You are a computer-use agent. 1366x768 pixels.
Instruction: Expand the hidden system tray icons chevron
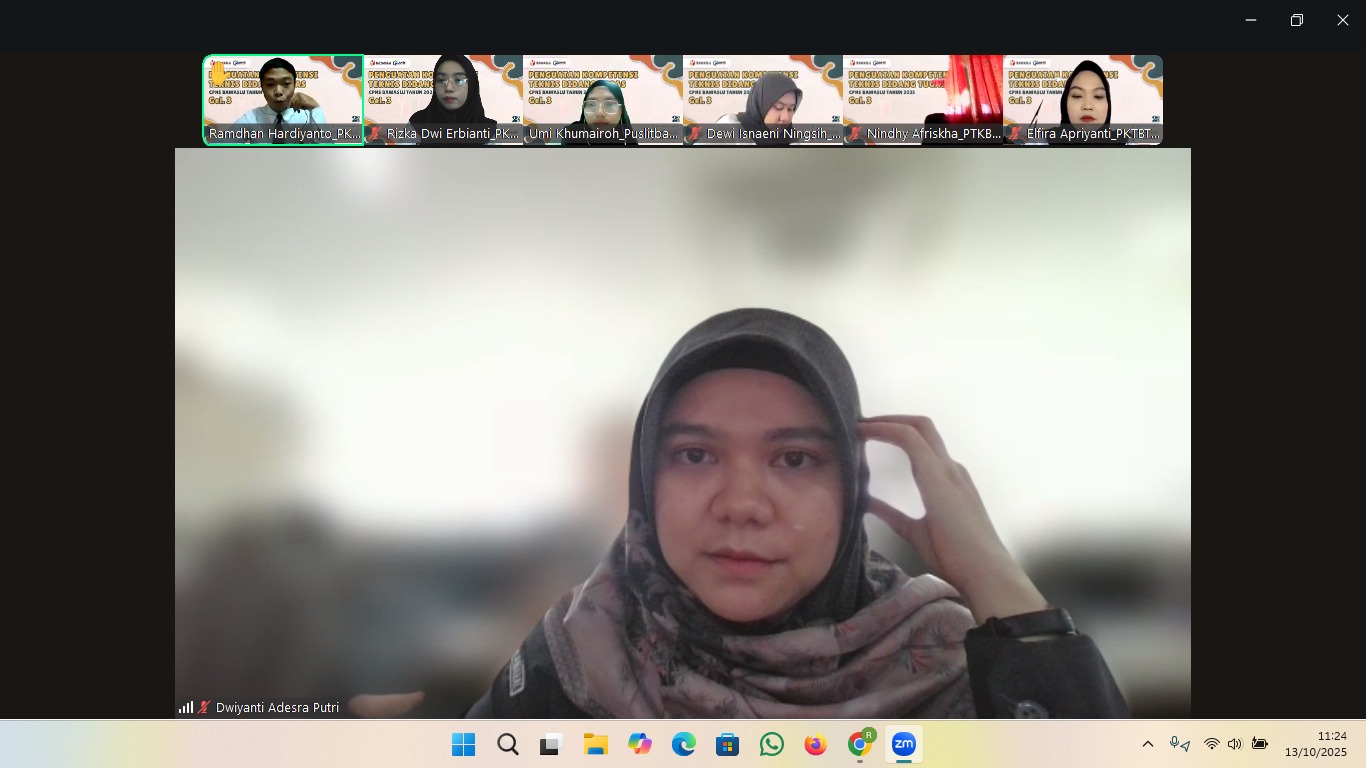[1148, 744]
